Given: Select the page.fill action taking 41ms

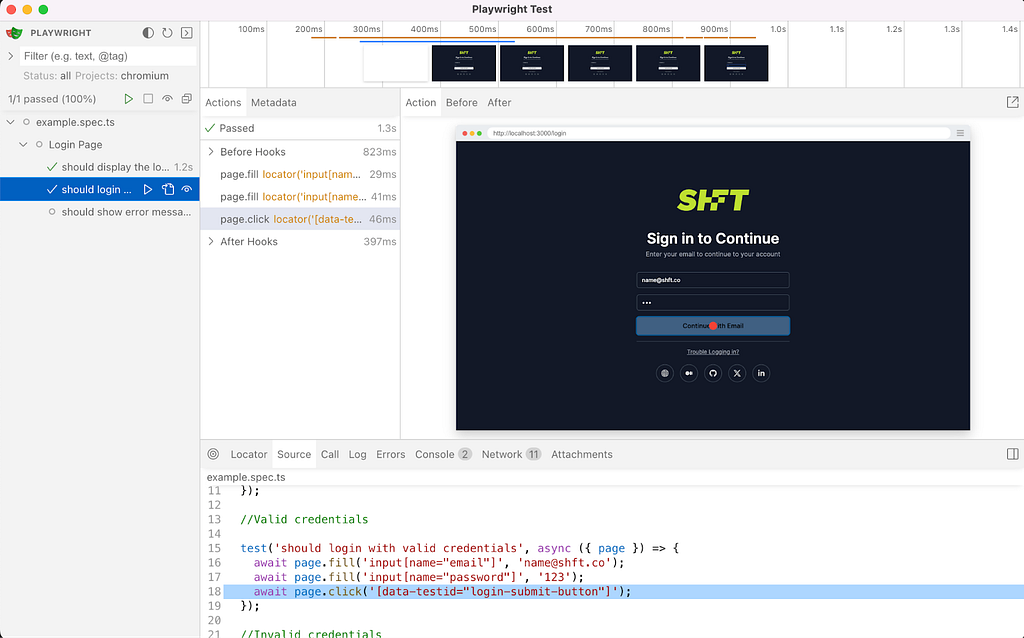Looking at the screenshot, I should 300,197.
